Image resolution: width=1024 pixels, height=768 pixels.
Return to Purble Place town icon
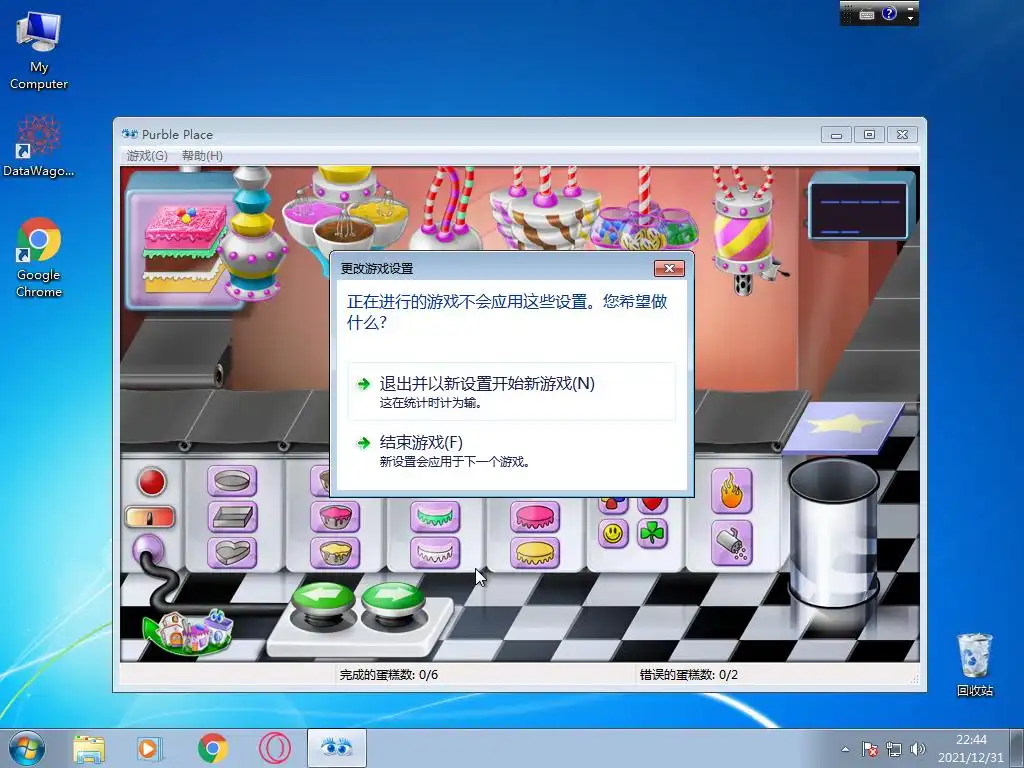pyautogui.click(x=188, y=631)
